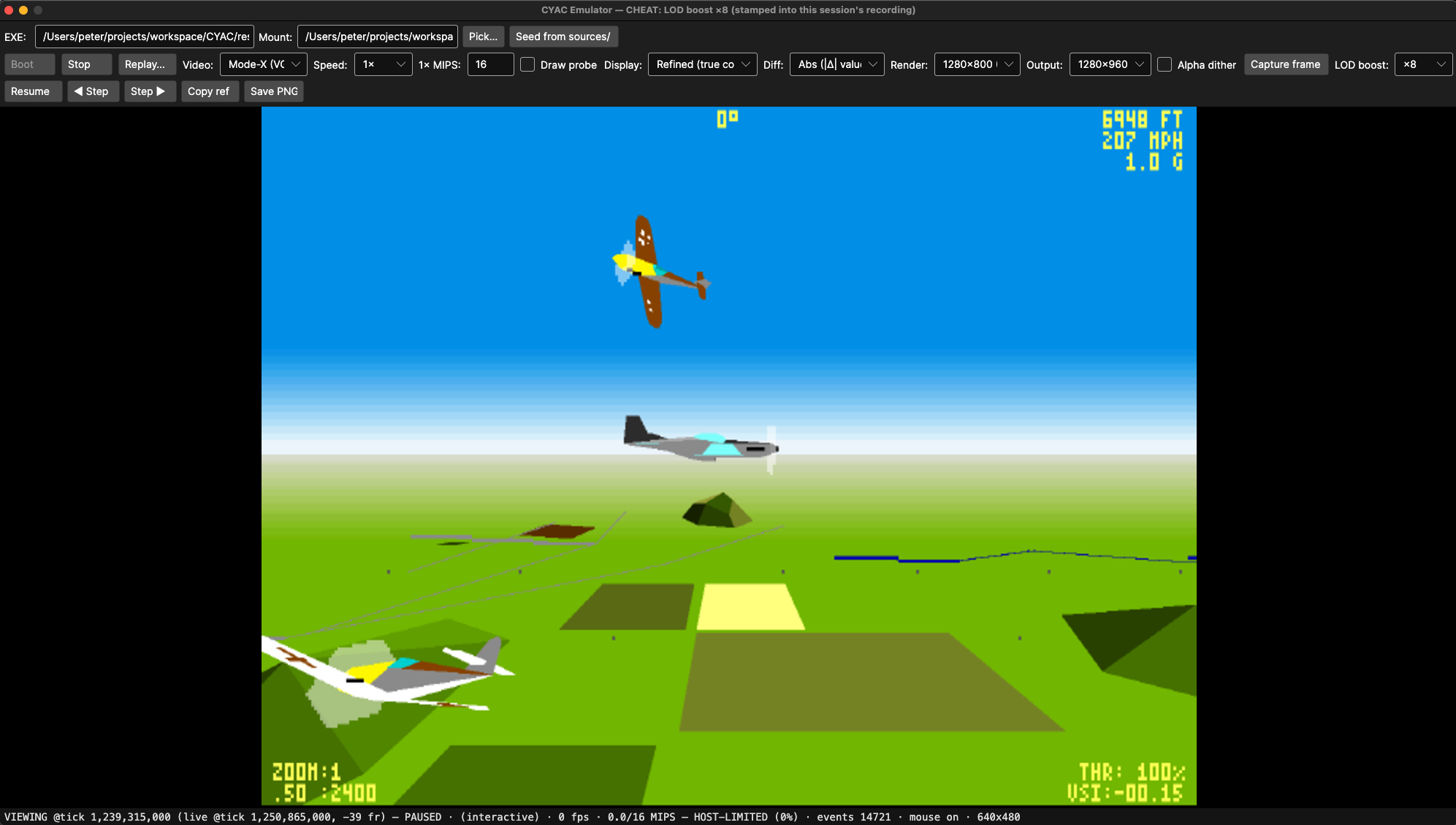Stop the emulator
This screenshot has height=825, width=1456.
86,64
